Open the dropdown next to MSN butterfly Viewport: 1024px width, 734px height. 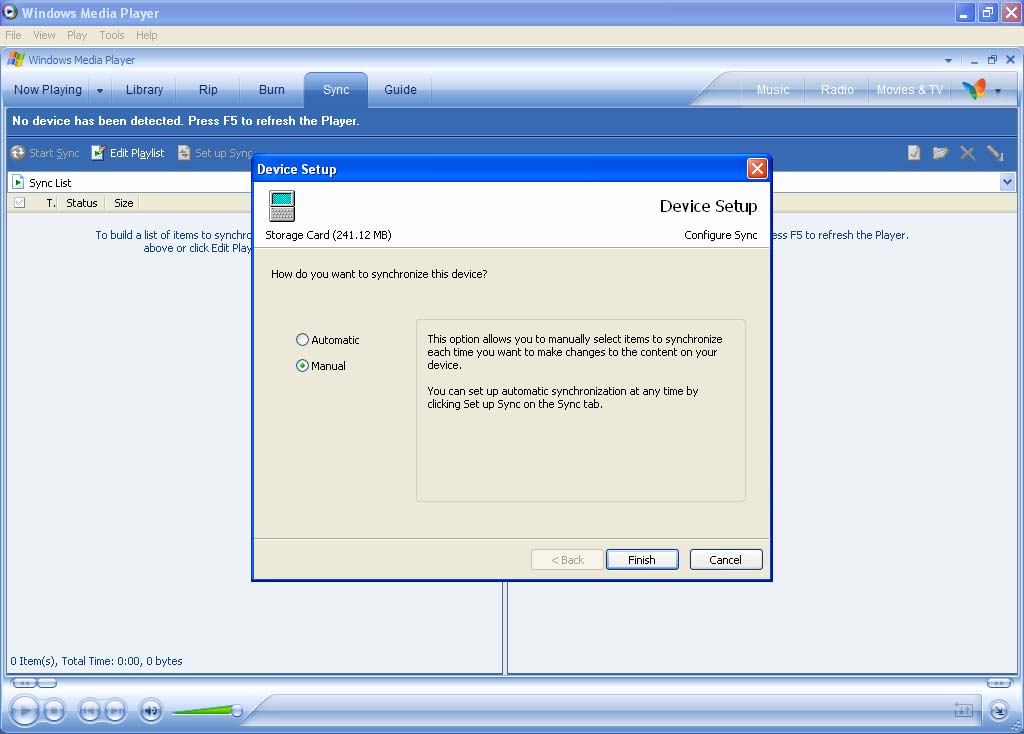(x=998, y=91)
